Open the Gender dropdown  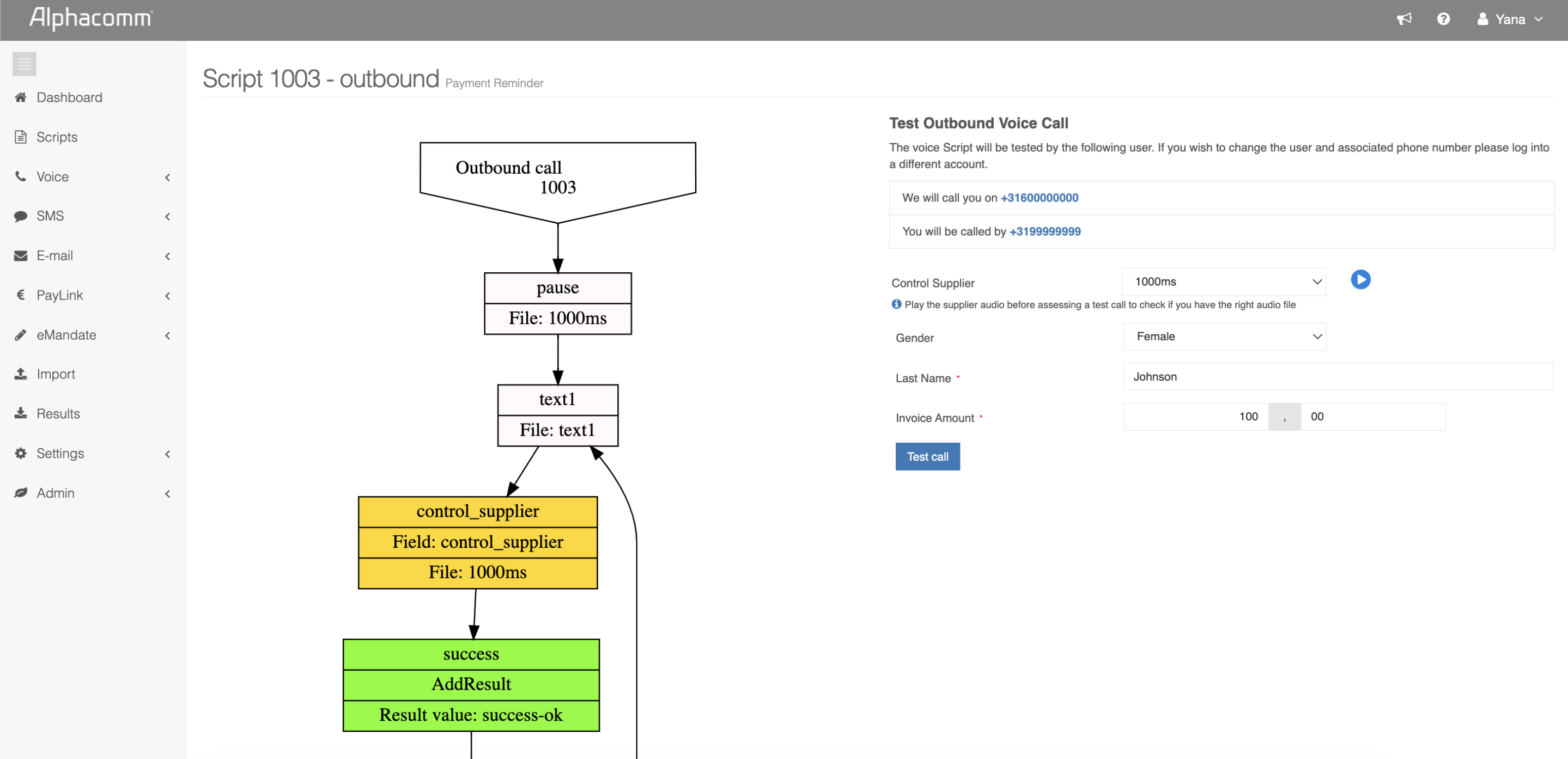pyautogui.click(x=1224, y=336)
